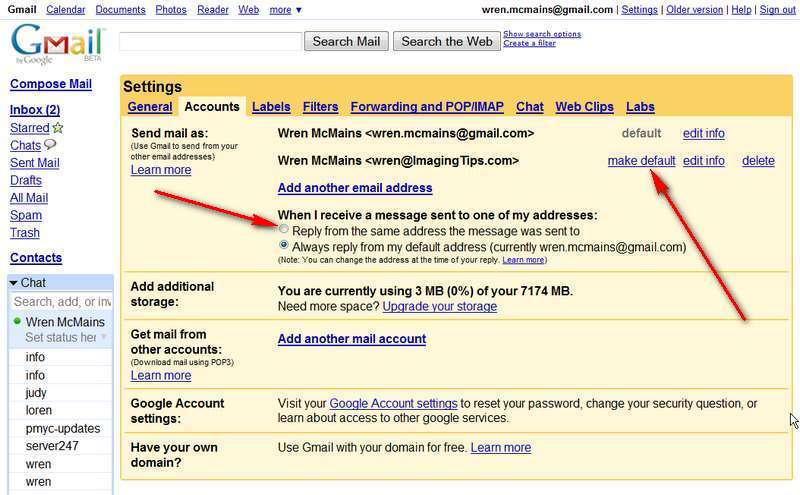Open Reader in the top bar
The image size is (800, 495).
coord(213,10)
